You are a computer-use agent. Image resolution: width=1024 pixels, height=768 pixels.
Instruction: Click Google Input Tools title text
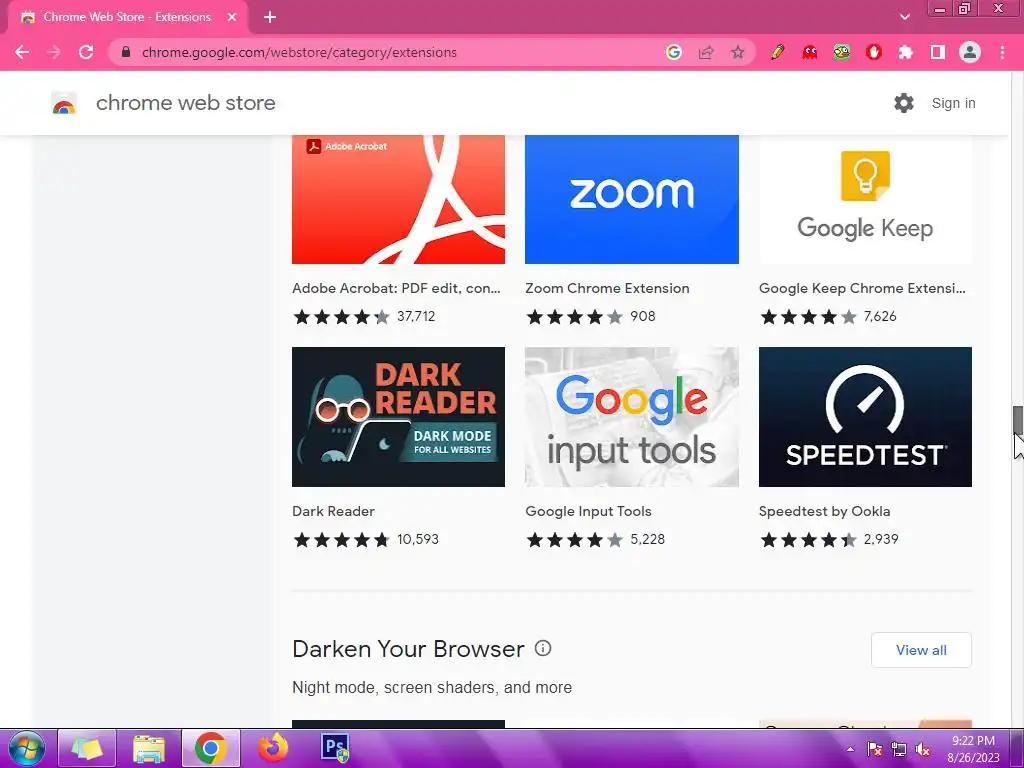(588, 511)
